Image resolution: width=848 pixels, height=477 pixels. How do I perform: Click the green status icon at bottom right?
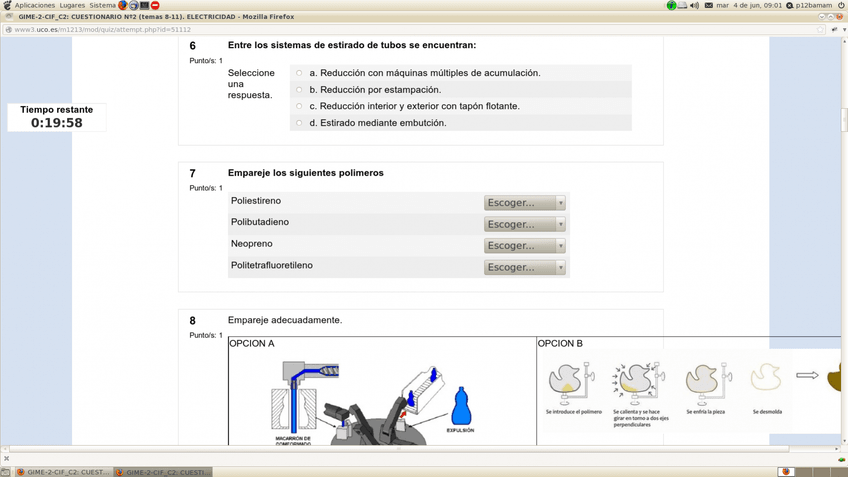(x=842, y=459)
